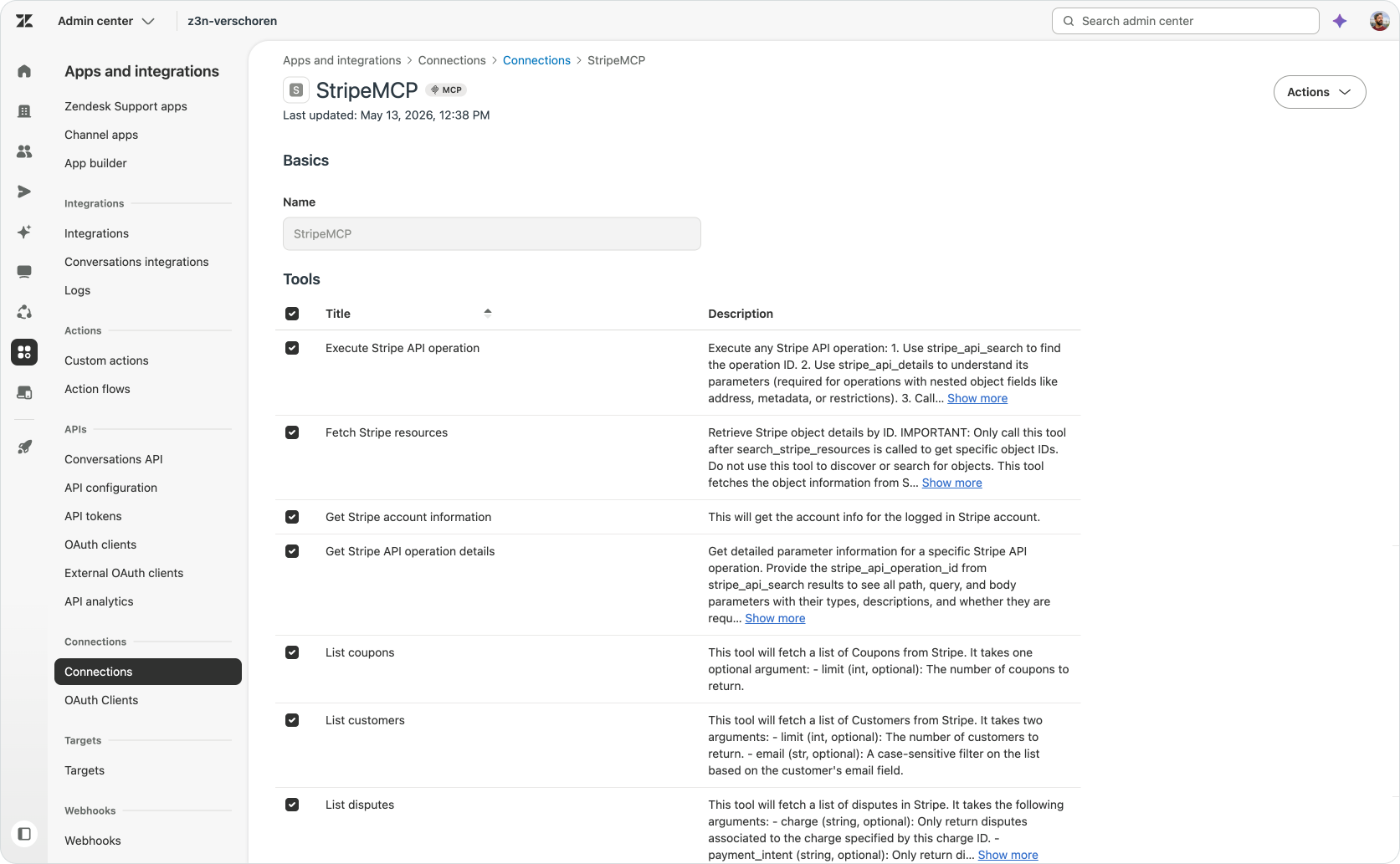1400x864 pixels.
Task: Open Custom actions in sidebar
Action: (x=106, y=360)
